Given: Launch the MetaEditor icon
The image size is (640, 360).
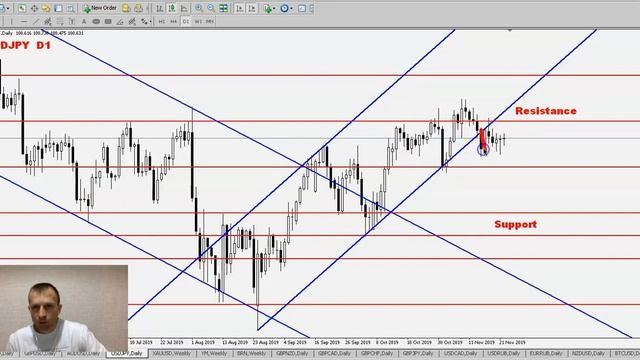Looking at the screenshot, I should [x=126, y=8].
